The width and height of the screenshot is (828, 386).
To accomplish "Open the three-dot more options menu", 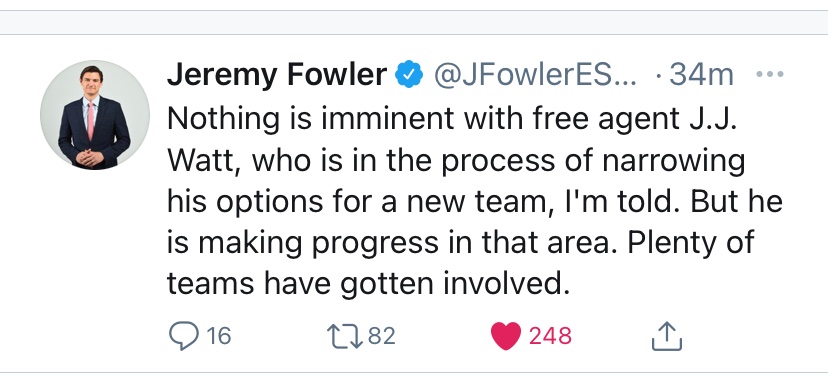I will [x=769, y=74].
